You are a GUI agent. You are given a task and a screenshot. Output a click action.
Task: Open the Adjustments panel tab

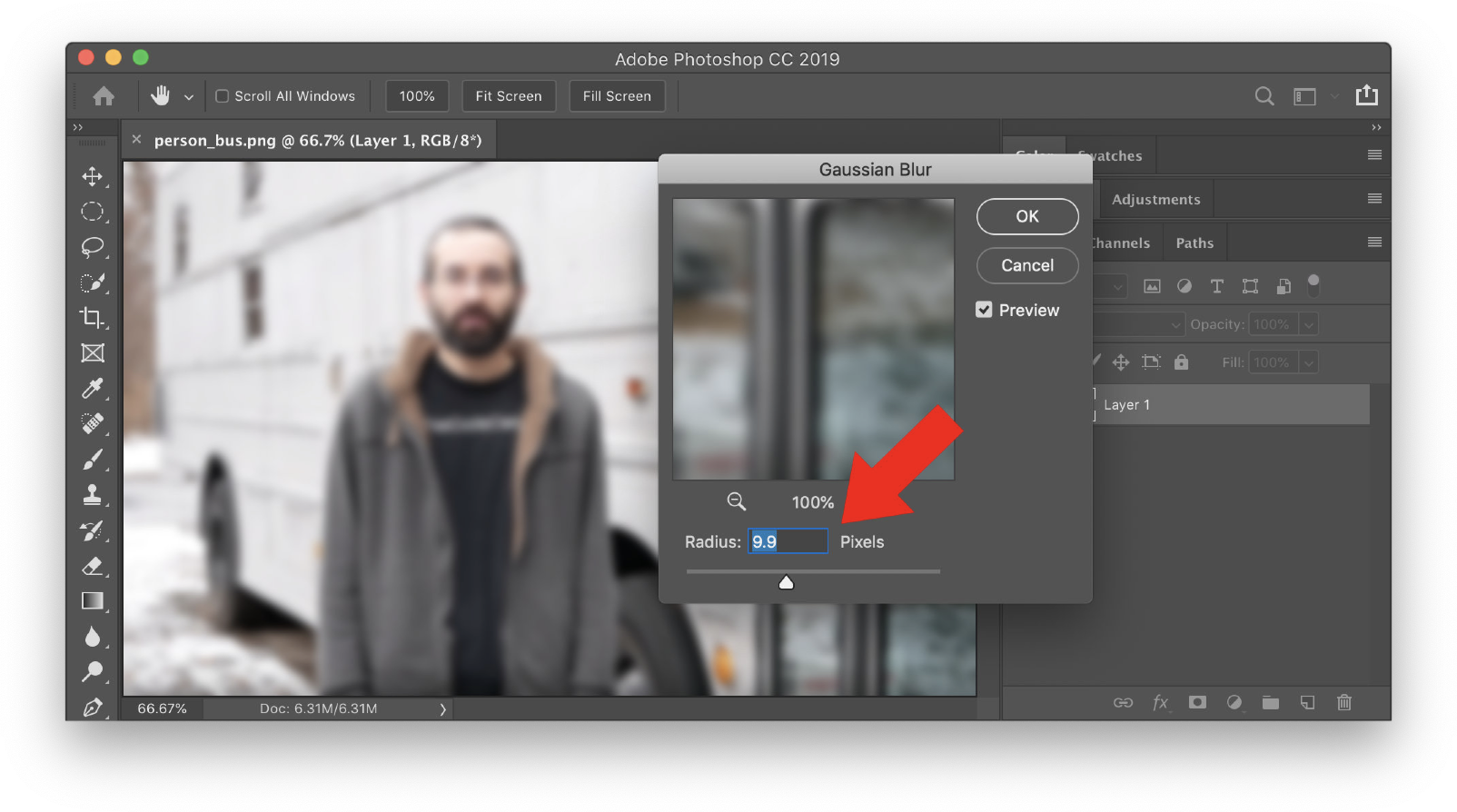1155,200
